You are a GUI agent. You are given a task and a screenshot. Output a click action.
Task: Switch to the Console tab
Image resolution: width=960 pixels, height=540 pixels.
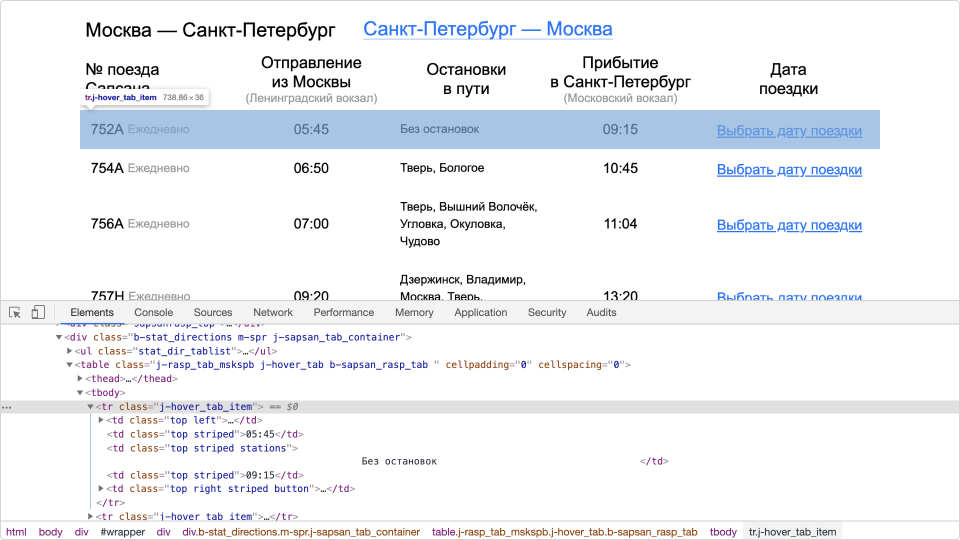[153, 312]
